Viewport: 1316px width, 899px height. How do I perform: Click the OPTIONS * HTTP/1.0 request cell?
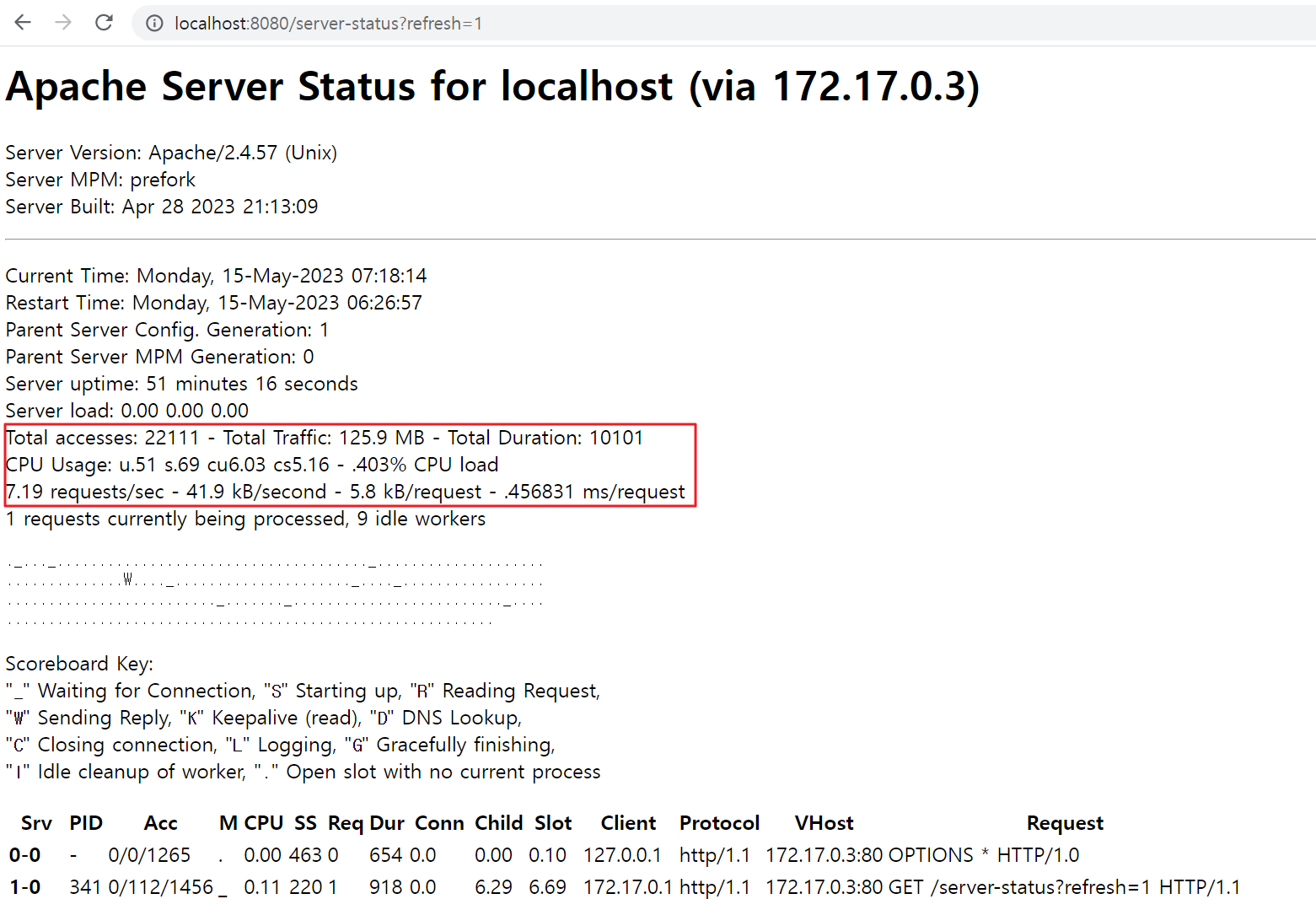(x=984, y=855)
